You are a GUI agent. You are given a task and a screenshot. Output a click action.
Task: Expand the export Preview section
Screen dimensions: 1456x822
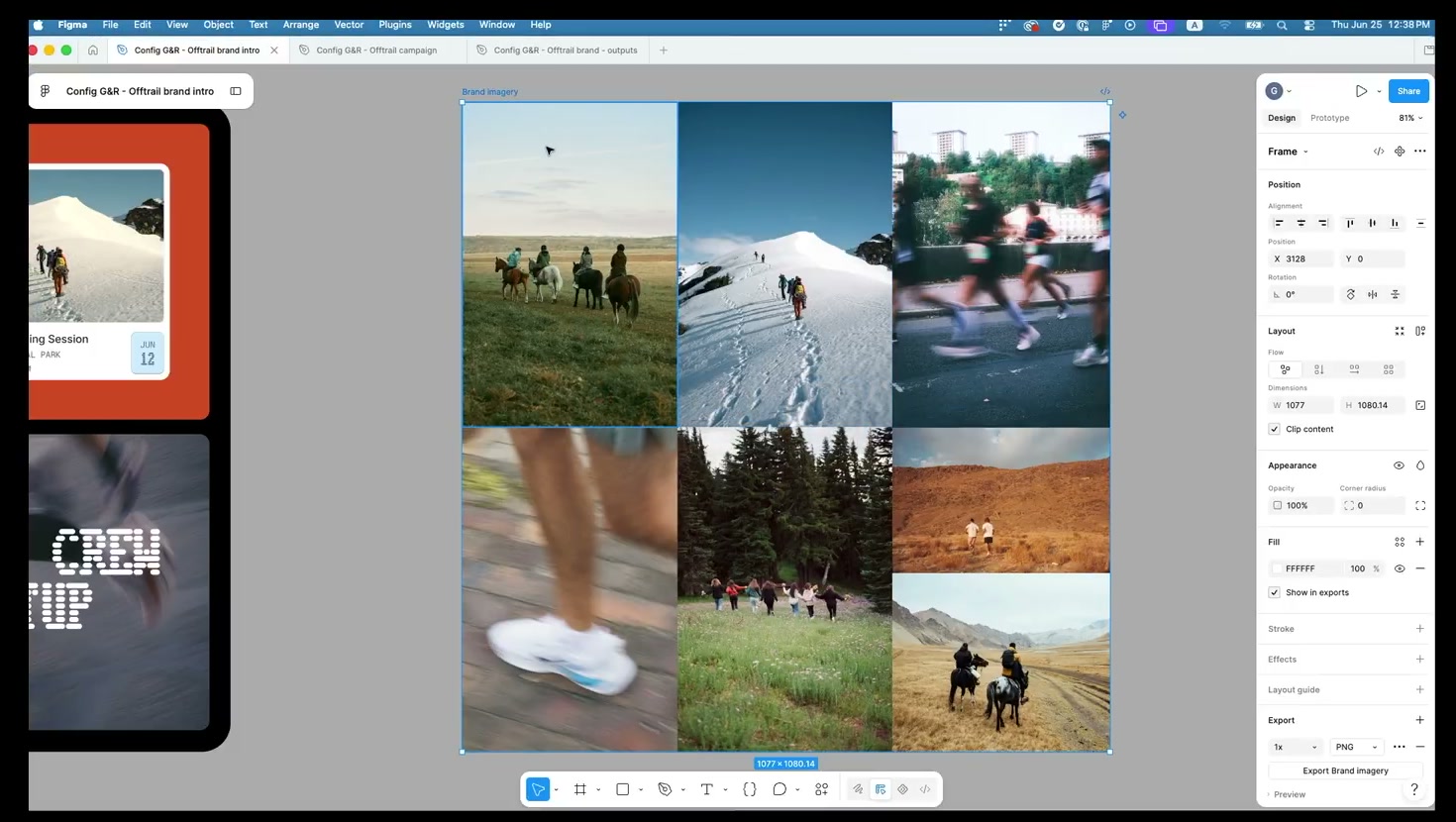pos(1287,794)
